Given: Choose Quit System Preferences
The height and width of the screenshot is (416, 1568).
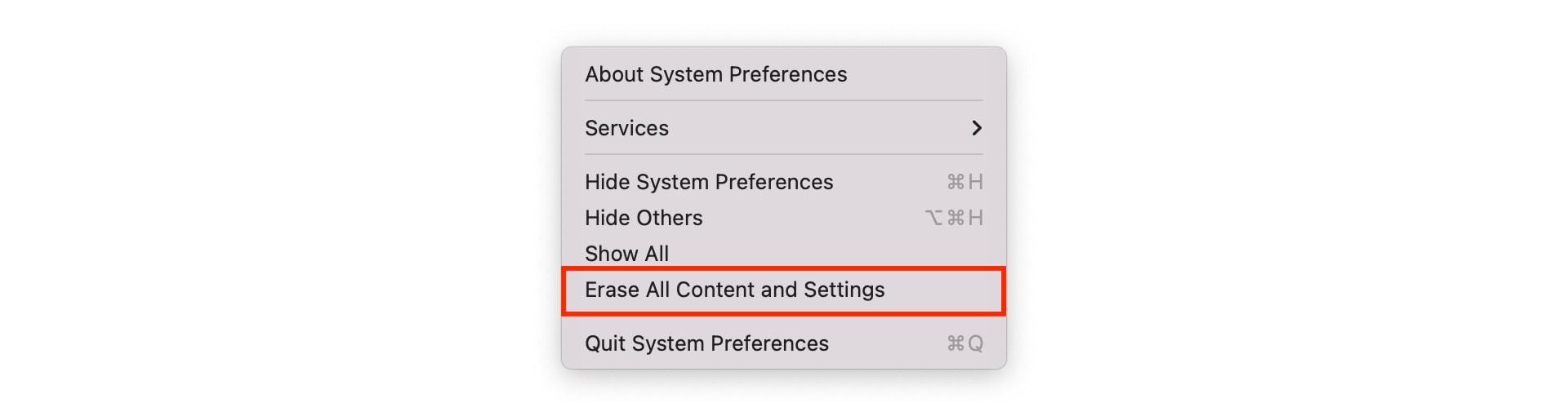Looking at the screenshot, I should [x=783, y=343].
